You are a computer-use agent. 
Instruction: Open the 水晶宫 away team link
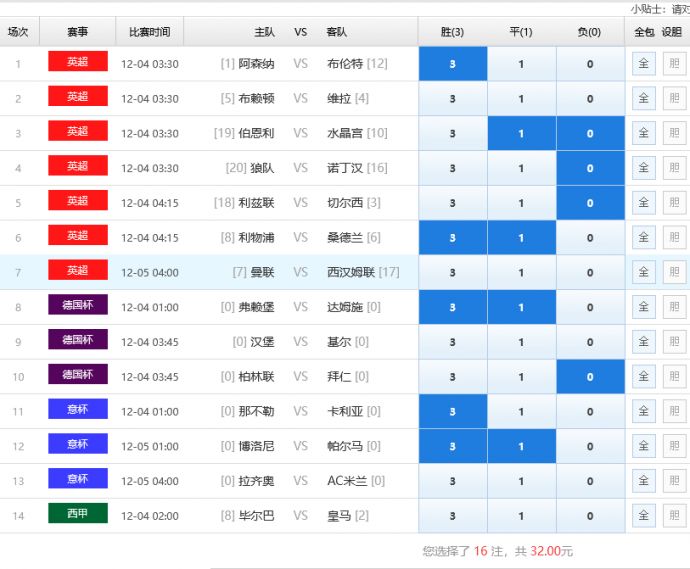pos(345,133)
